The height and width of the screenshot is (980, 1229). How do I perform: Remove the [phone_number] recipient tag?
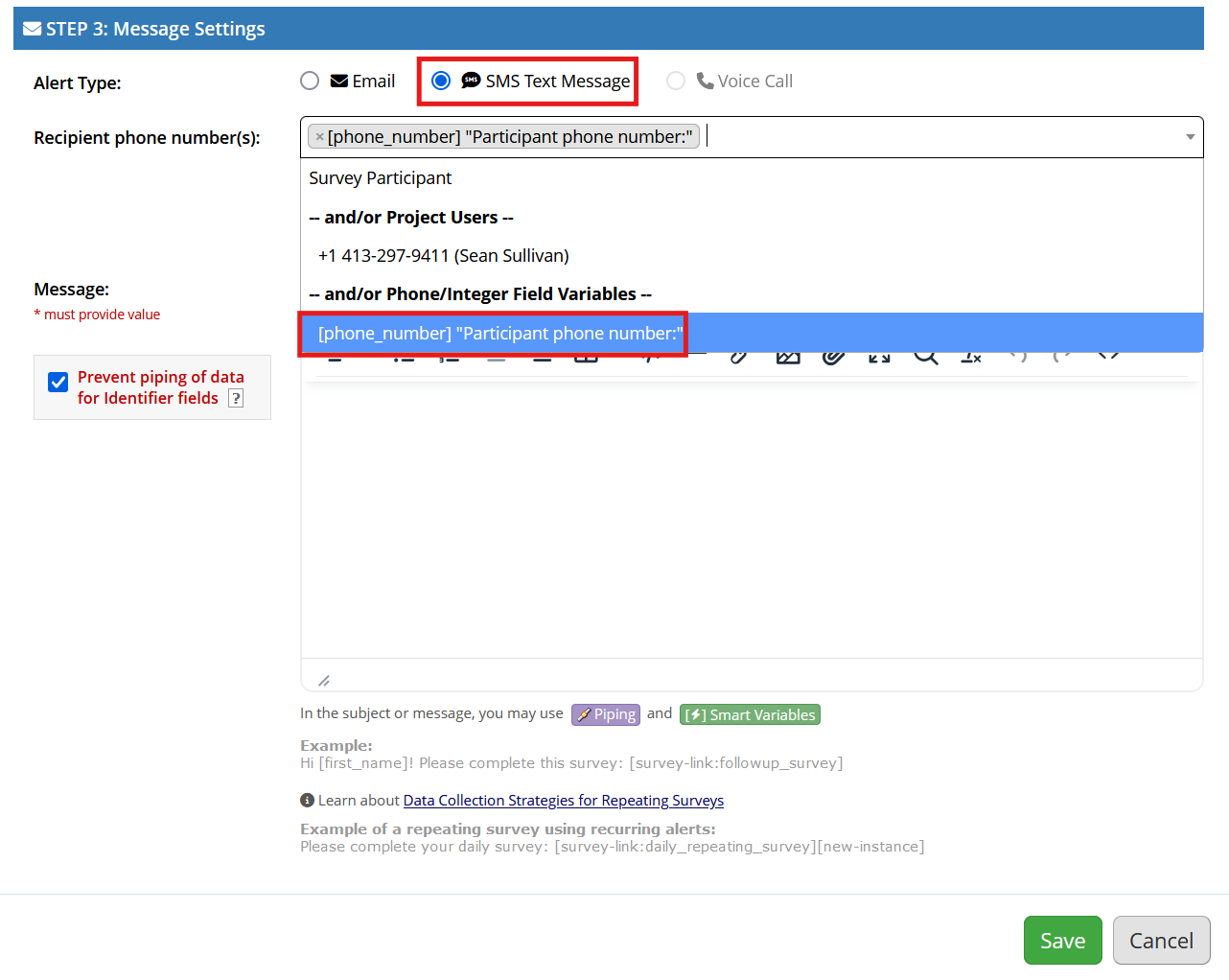[x=319, y=137]
